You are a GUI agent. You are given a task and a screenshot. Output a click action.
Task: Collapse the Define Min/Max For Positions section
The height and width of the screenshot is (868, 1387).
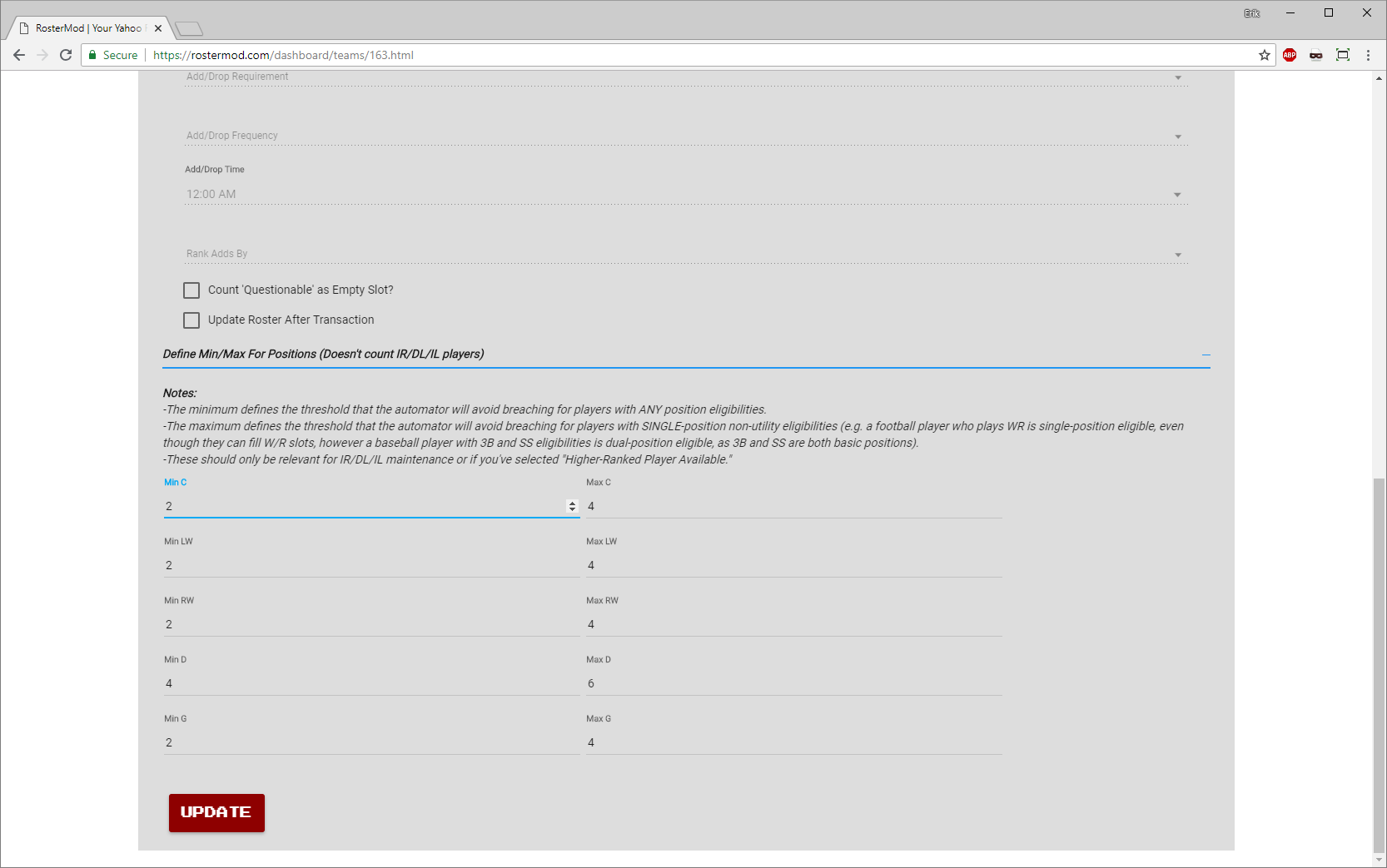(1206, 355)
